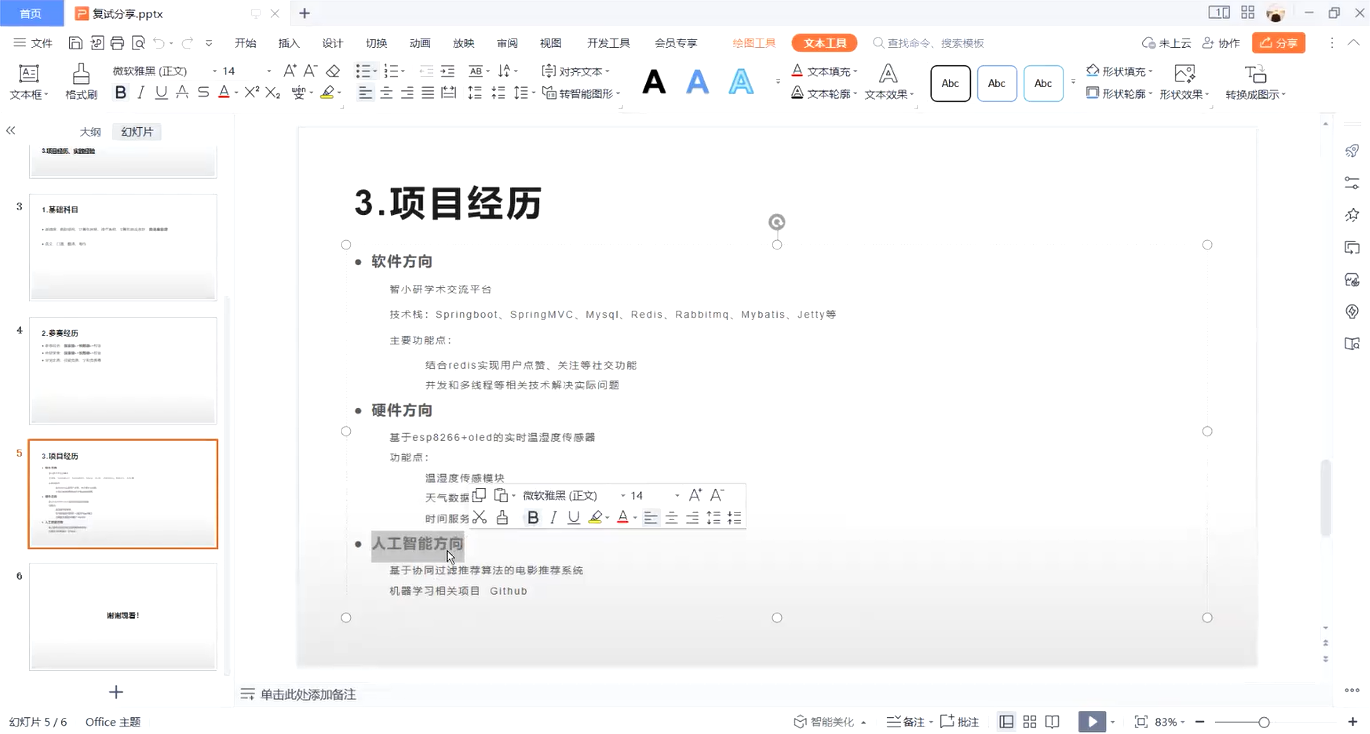Start slideshow with the play button in status bar
The image size is (1370, 734).
1091,721
